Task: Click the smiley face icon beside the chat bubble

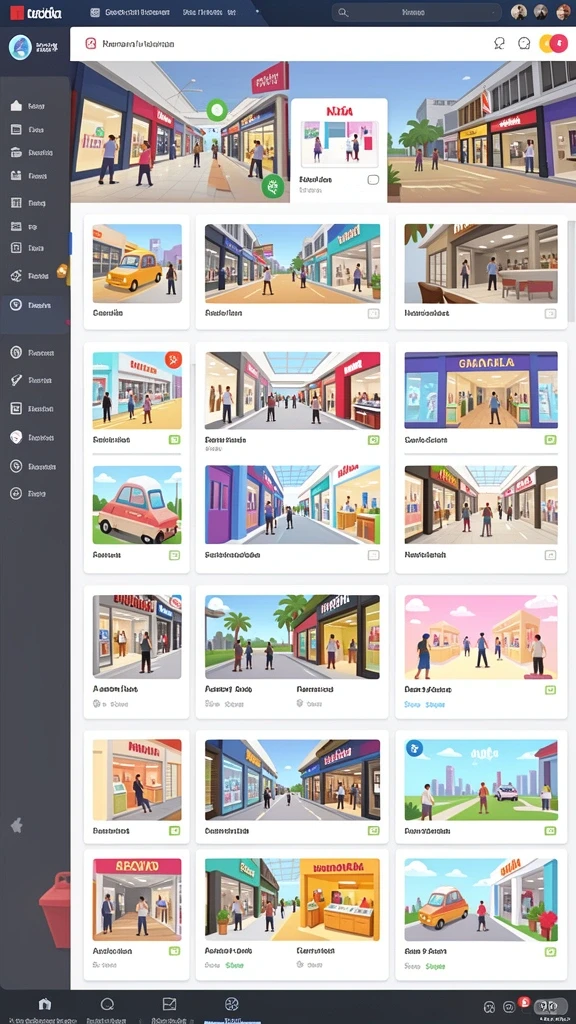Action: [524, 43]
